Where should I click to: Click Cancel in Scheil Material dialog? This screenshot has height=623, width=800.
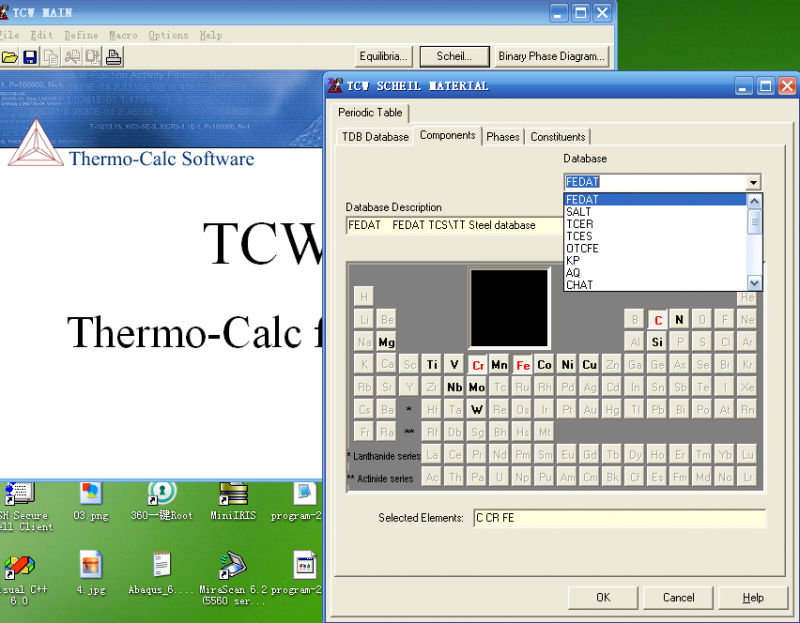pyautogui.click(x=678, y=597)
